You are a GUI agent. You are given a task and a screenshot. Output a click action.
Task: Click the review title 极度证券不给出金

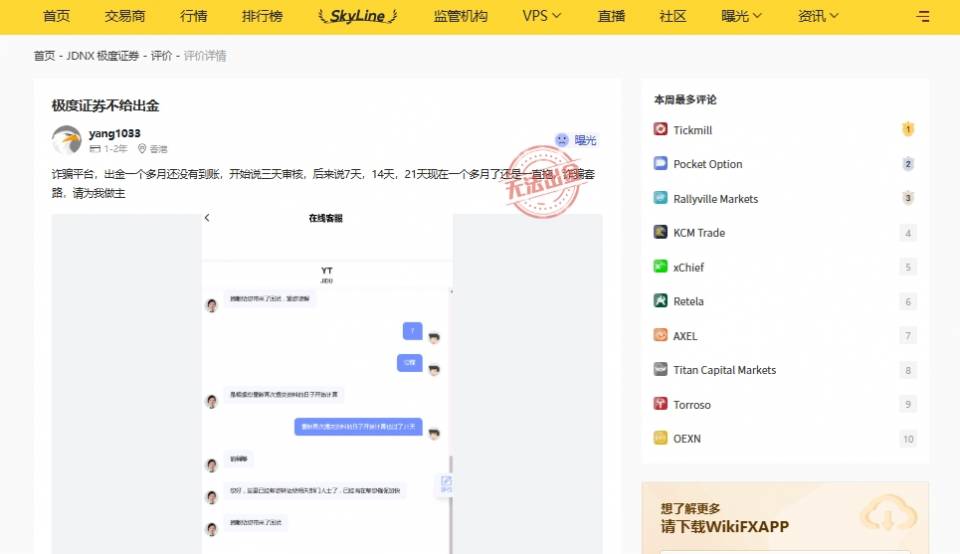105,105
